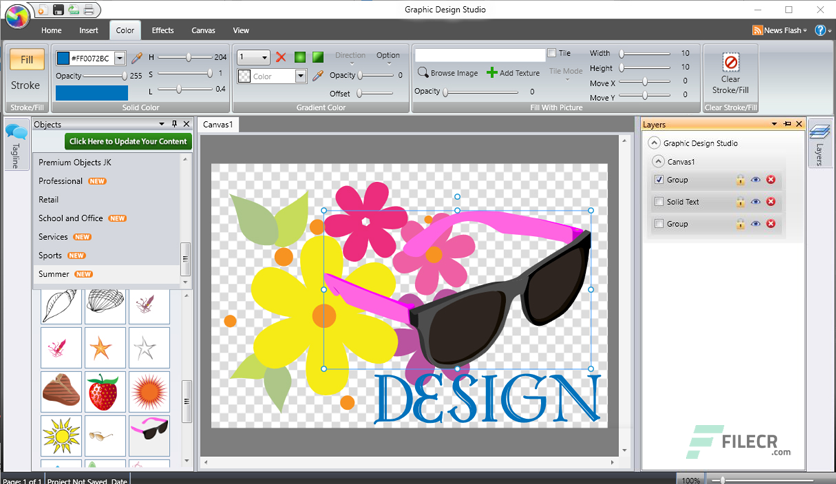The image size is (836, 484).
Task: Select the radial gradient green icon
Action: tap(300, 57)
